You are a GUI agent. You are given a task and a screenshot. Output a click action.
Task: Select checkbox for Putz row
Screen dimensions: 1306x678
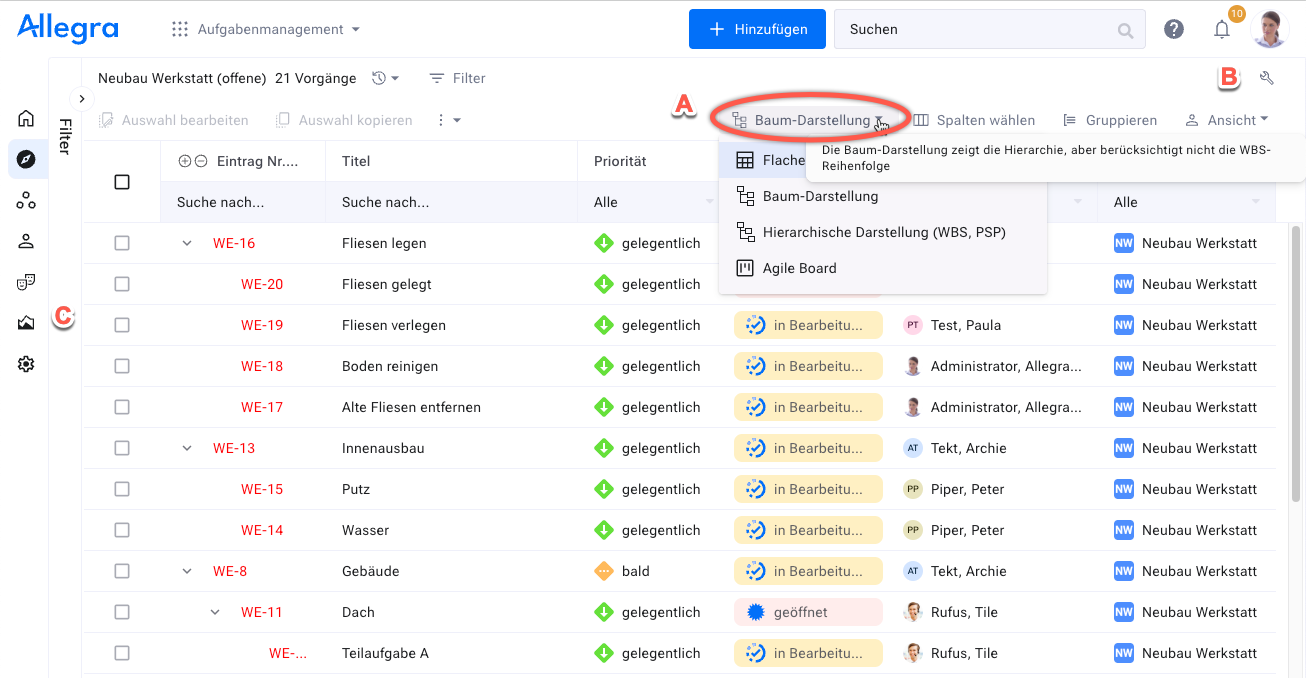122,489
